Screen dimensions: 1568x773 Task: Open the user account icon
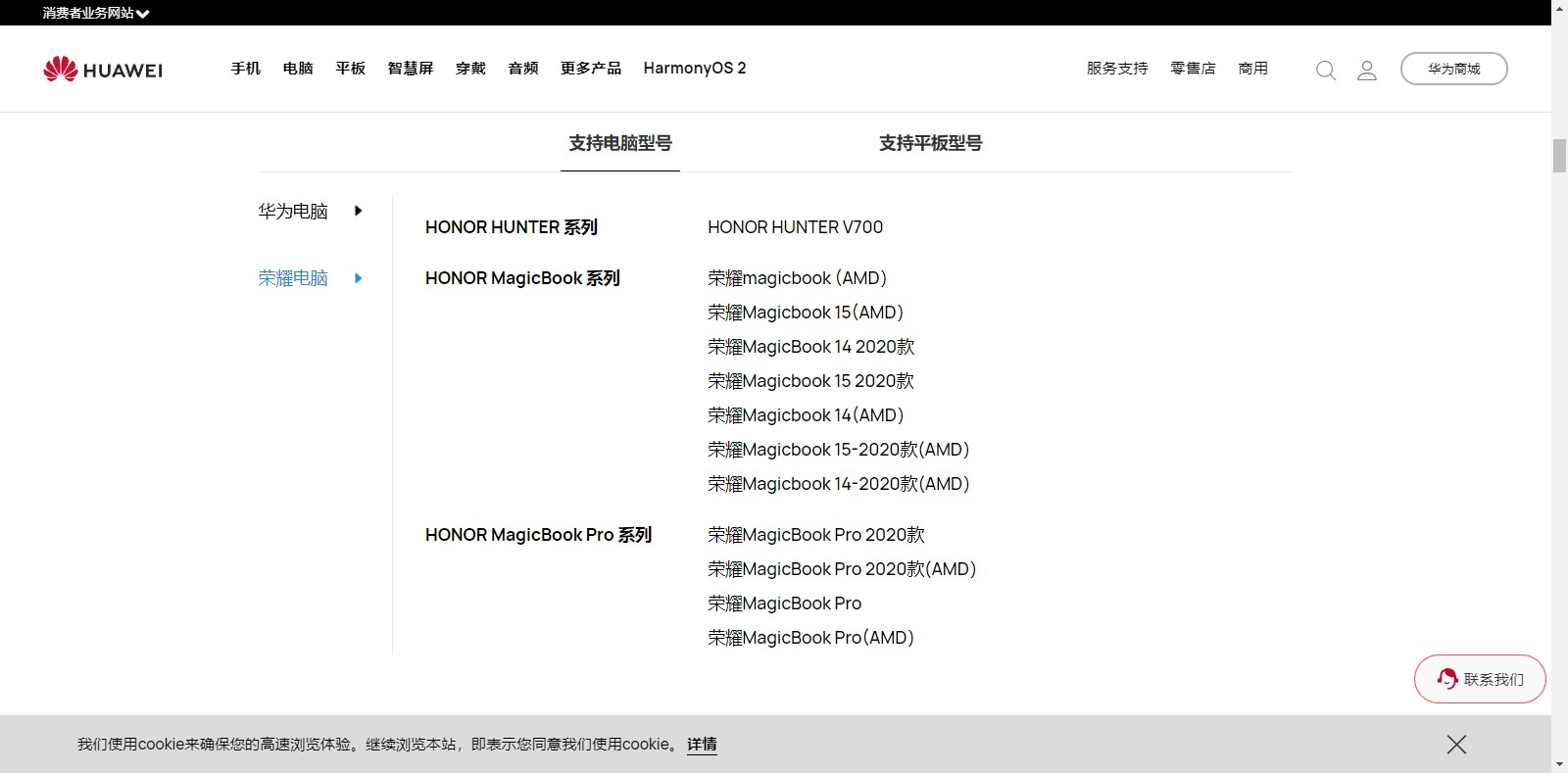click(1367, 70)
